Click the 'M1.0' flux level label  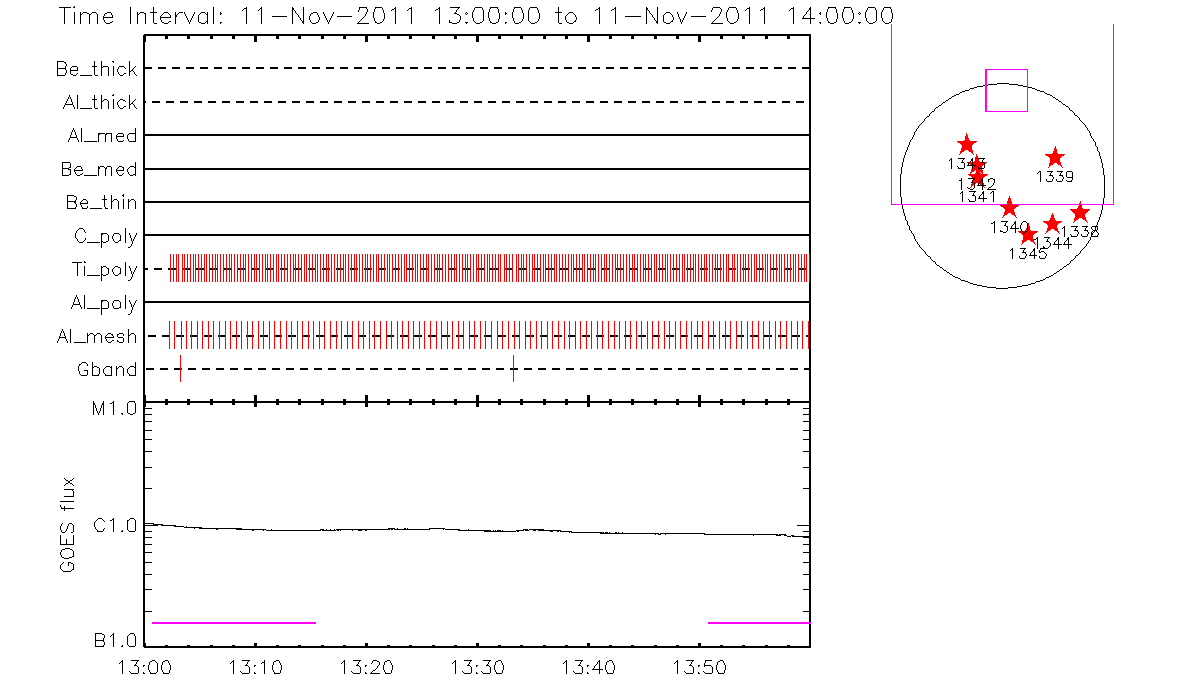tap(116, 407)
